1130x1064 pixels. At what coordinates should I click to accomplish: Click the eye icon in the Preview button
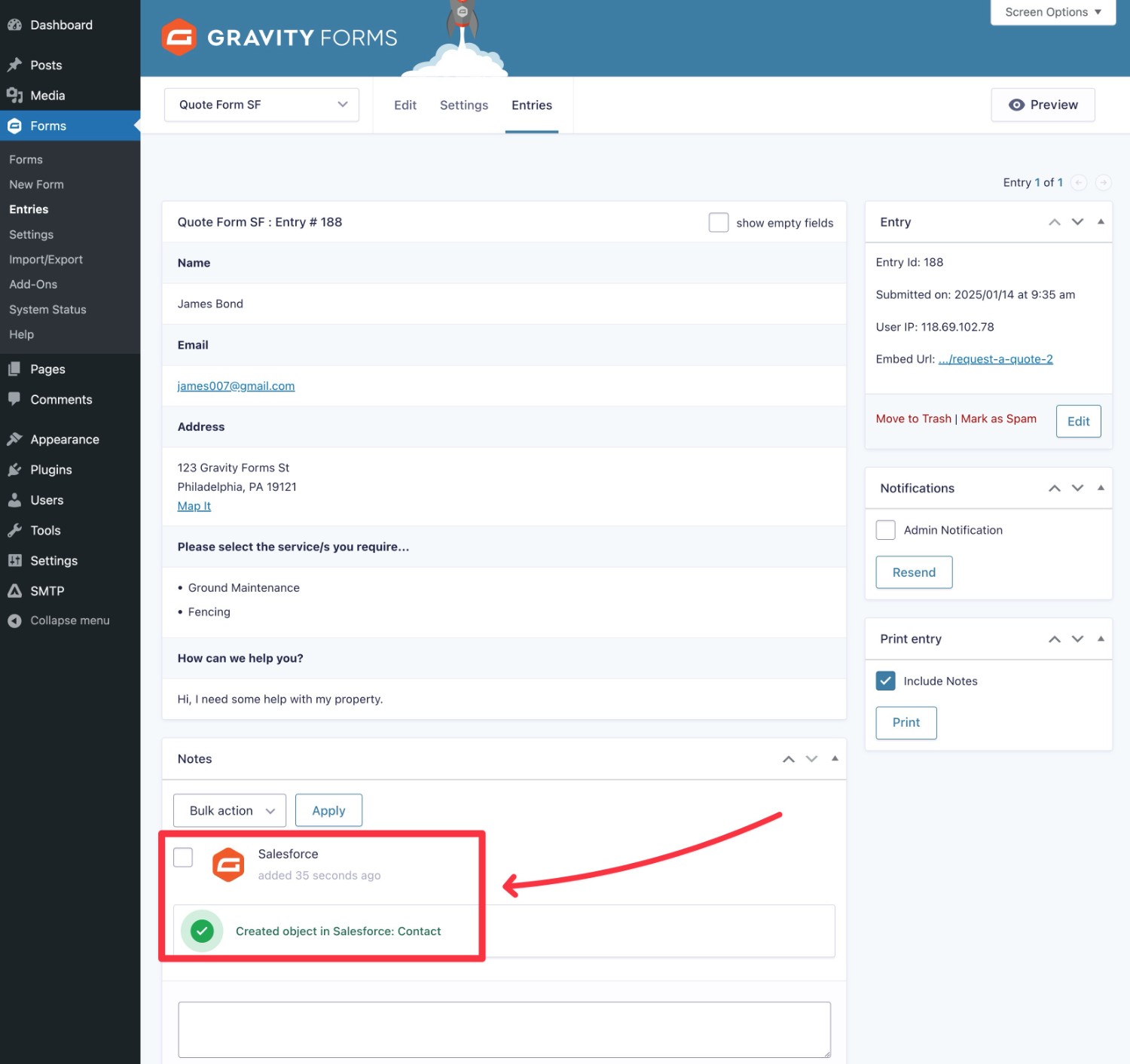1016,105
